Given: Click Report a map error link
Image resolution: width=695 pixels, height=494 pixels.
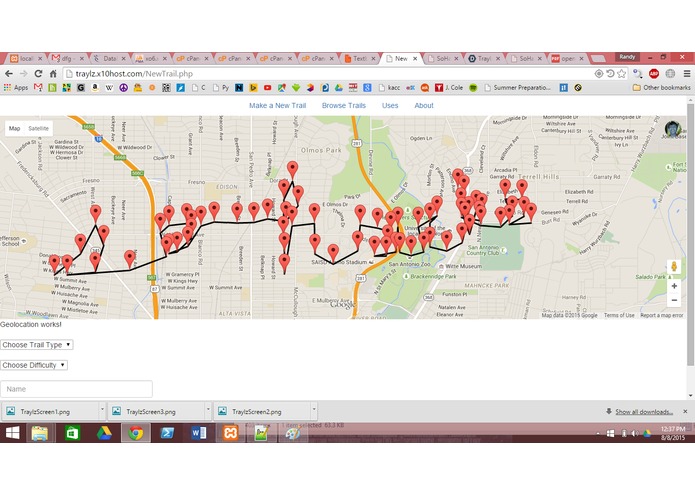Looking at the screenshot, I should pos(662,315).
